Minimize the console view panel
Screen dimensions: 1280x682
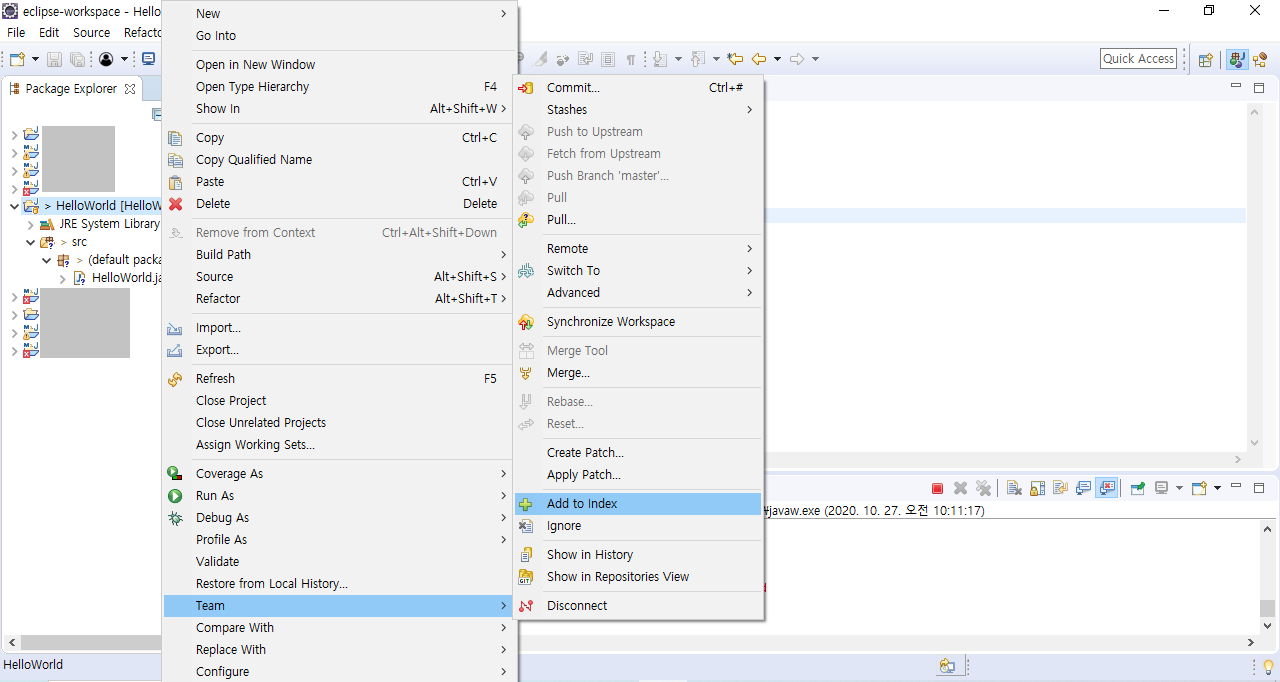tap(1235, 487)
